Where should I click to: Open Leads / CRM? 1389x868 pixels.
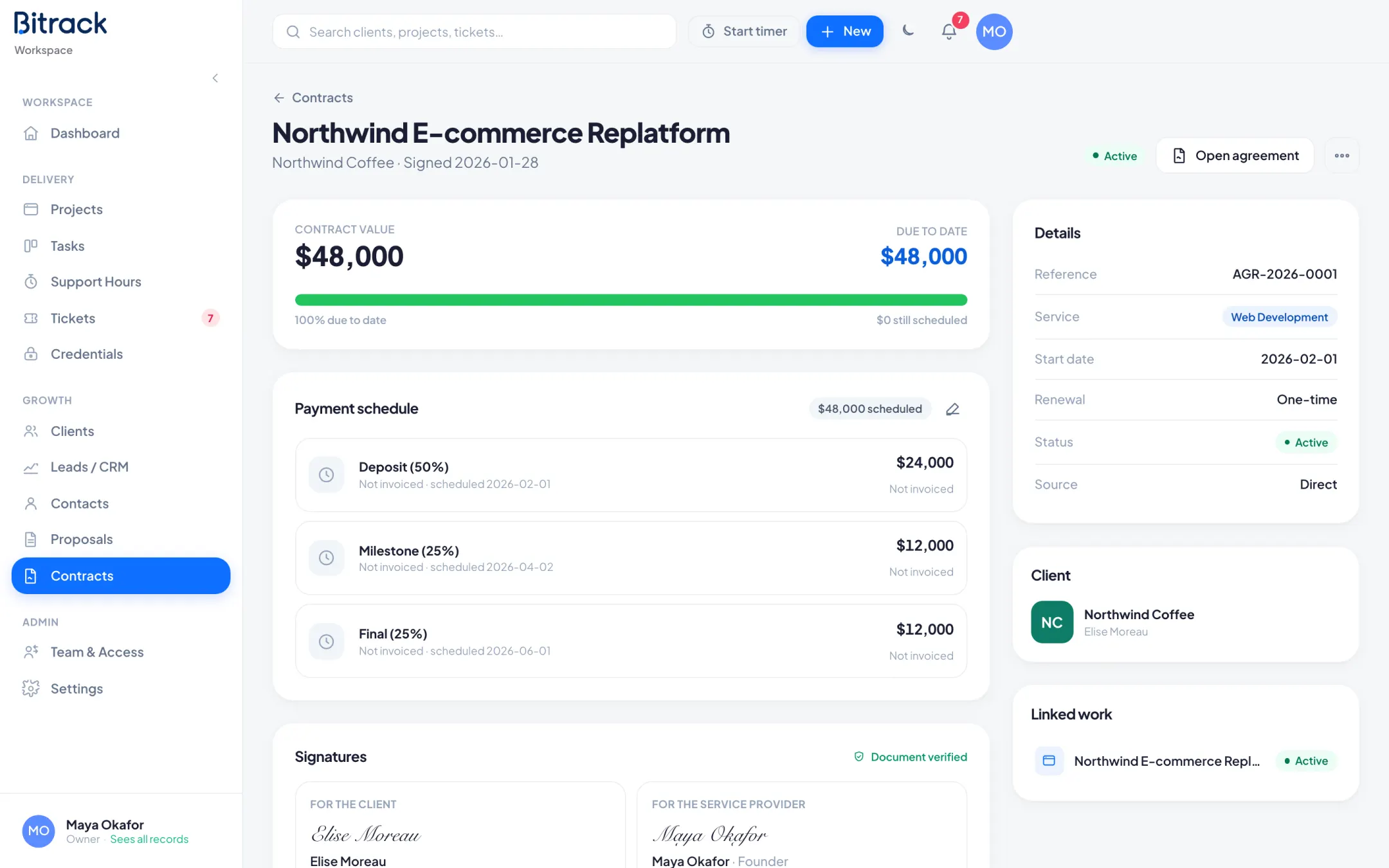[x=121, y=467]
